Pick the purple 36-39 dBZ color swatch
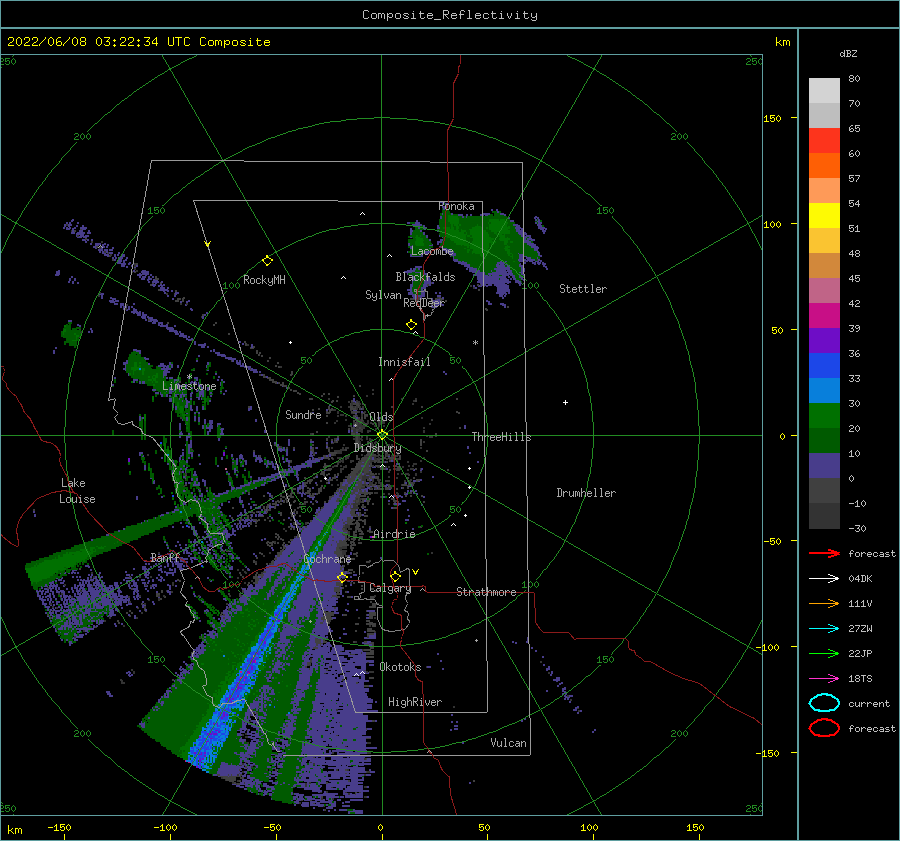 pyautogui.click(x=824, y=340)
